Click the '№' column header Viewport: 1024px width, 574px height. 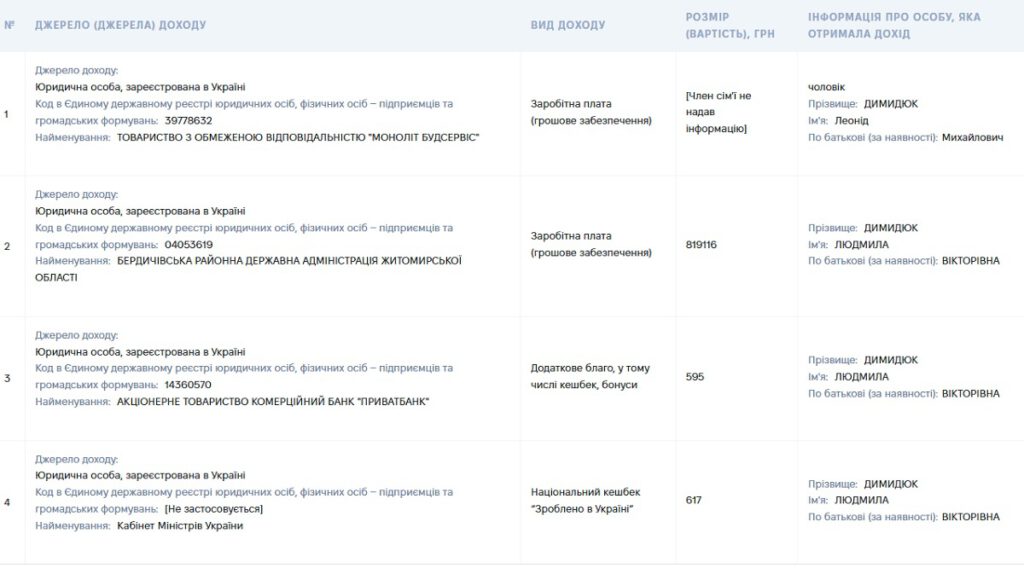click(9, 25)
